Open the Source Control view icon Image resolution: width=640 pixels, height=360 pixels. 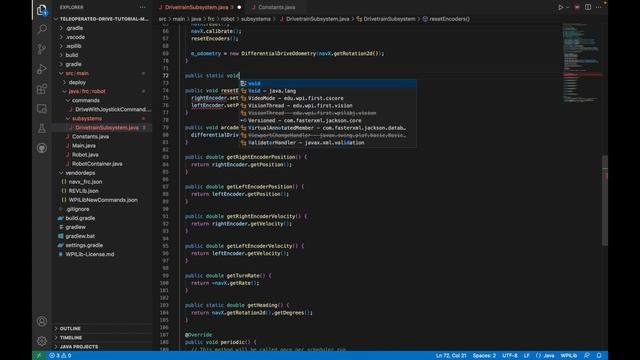[x=42, y=49]
